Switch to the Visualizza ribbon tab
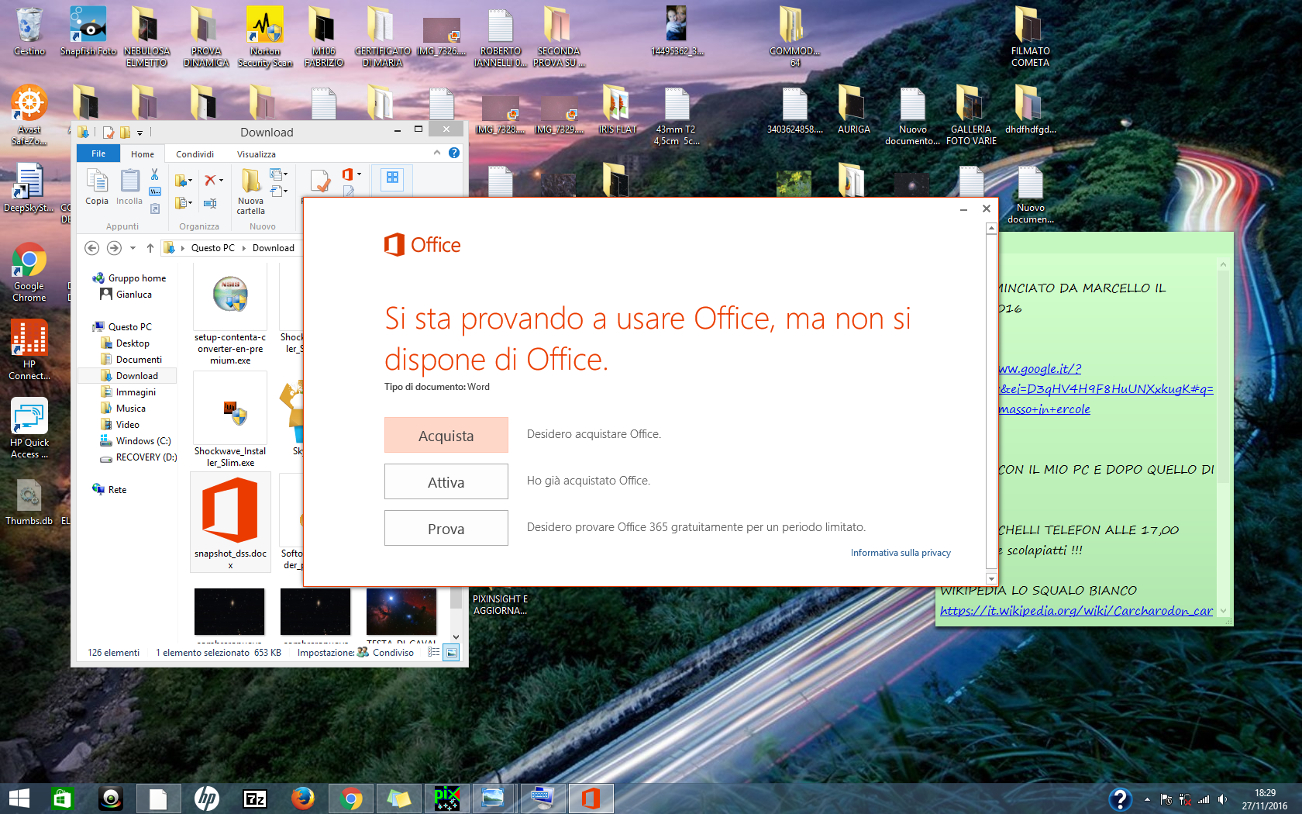This screenshot has width=1302, height=814. (256, 154)
